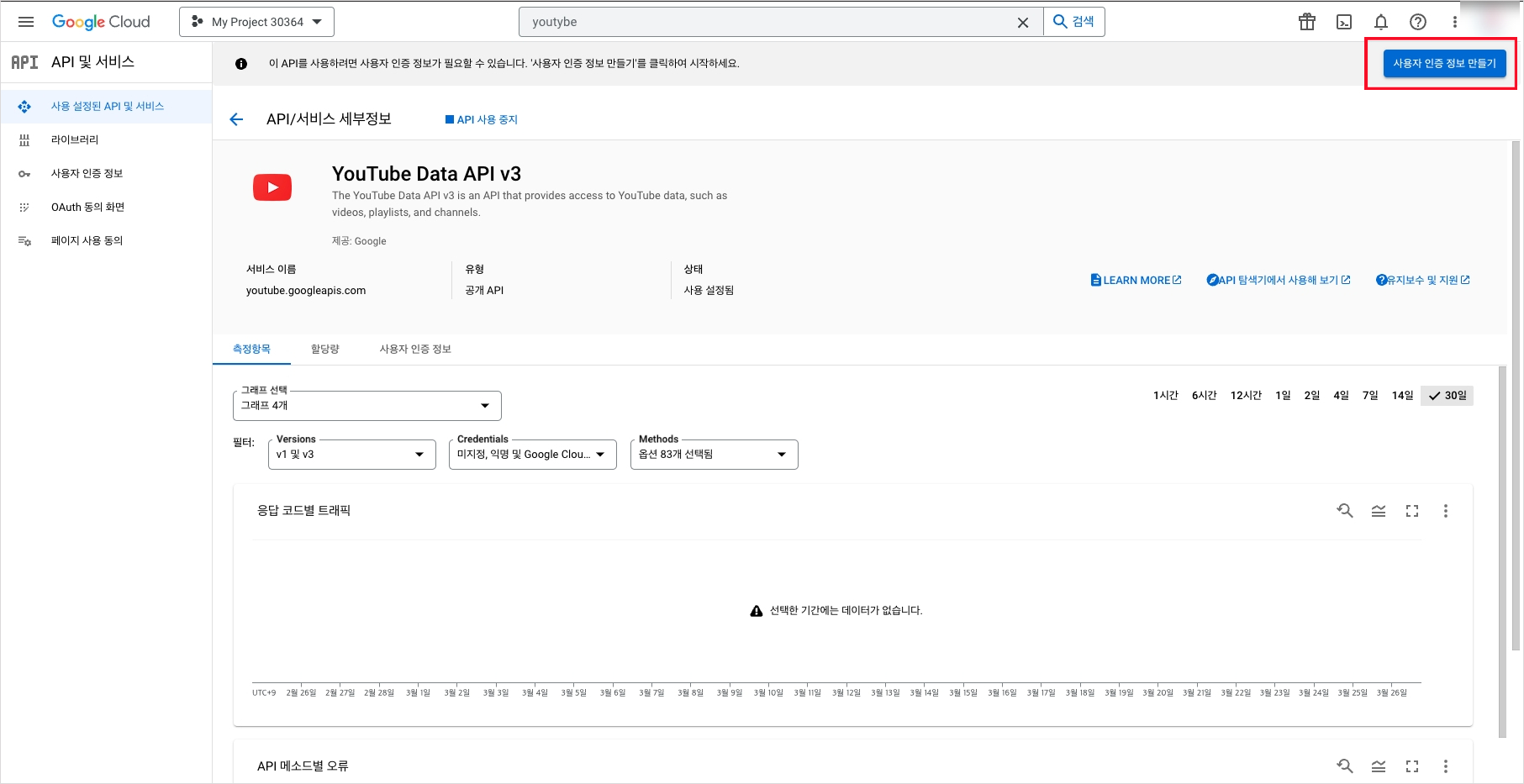1524x784 pixels.
Task: Click the Google Cloud logo
Action: coord(101,22)
